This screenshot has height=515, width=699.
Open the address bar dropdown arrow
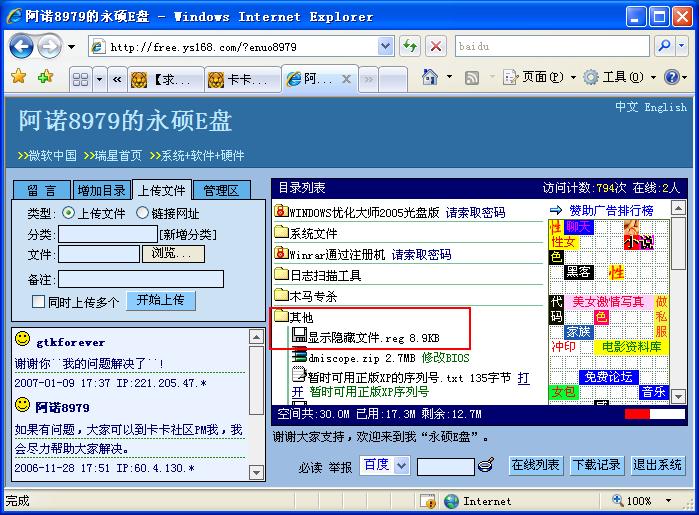coord(385,46)
